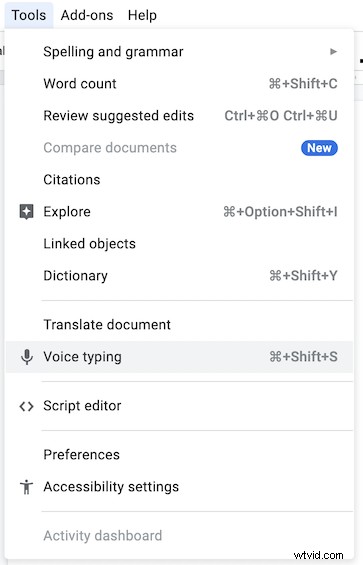Click the ⌘+Shift+Y shortcut text
363x565 pixels.
click(x=303, y=276)
